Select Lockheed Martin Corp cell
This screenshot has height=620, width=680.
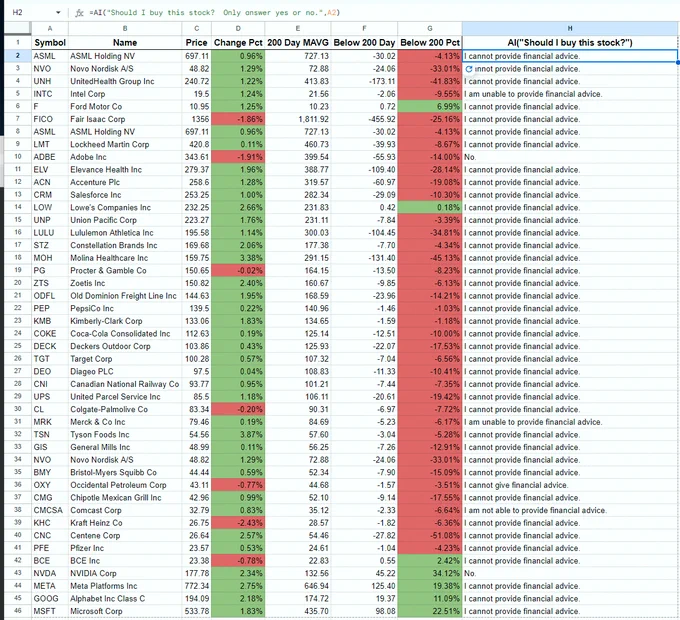coord(125,144)
